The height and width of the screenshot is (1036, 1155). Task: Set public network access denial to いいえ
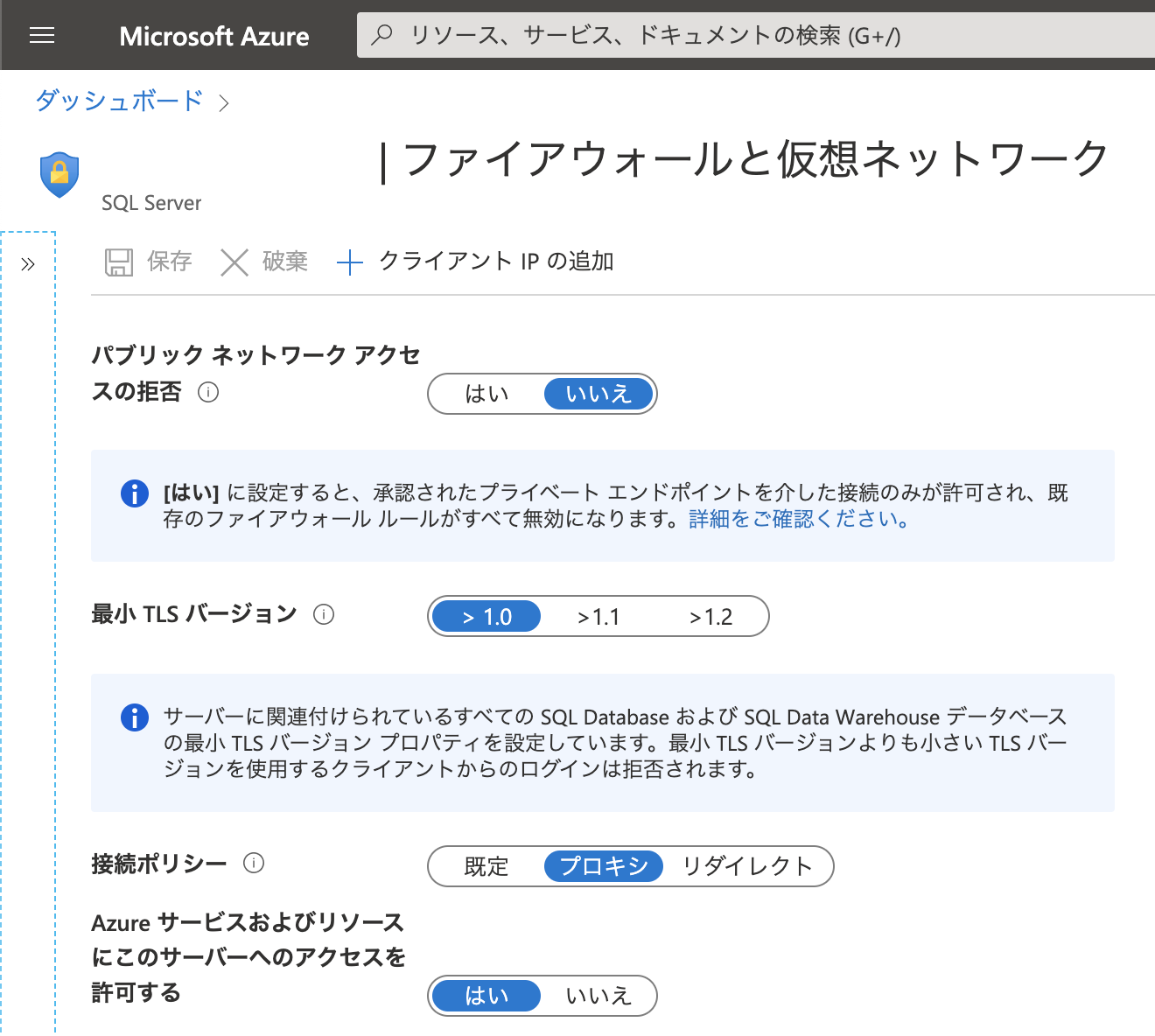click(598, 394)
